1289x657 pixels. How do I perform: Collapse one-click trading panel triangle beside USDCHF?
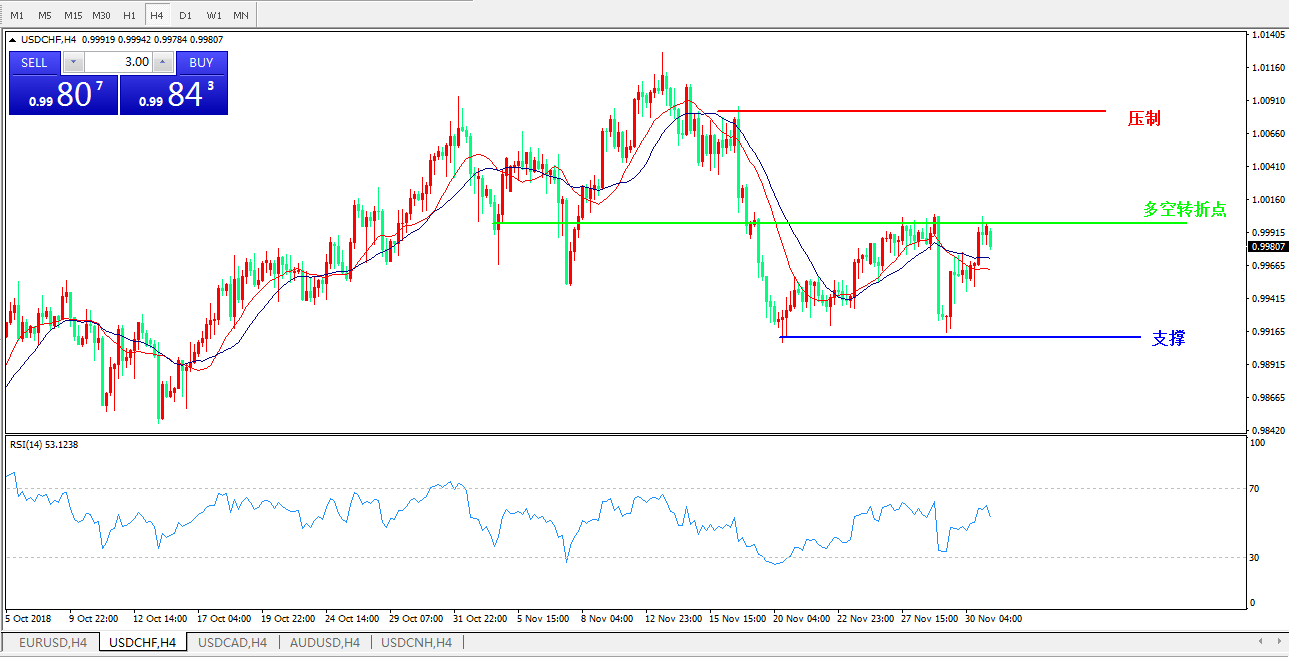(x=13, y=40)
